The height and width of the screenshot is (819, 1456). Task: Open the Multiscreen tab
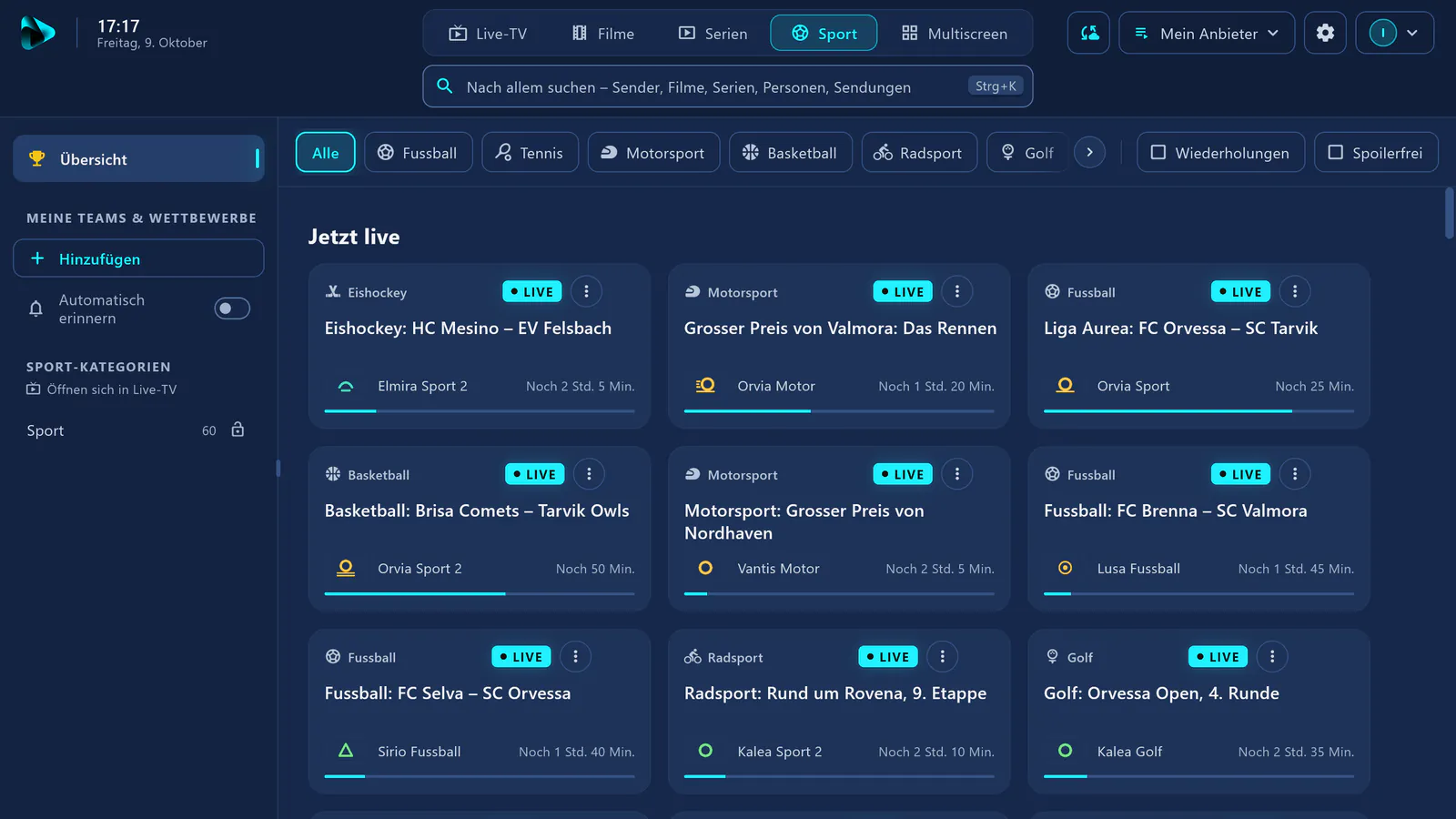(954, 34)
